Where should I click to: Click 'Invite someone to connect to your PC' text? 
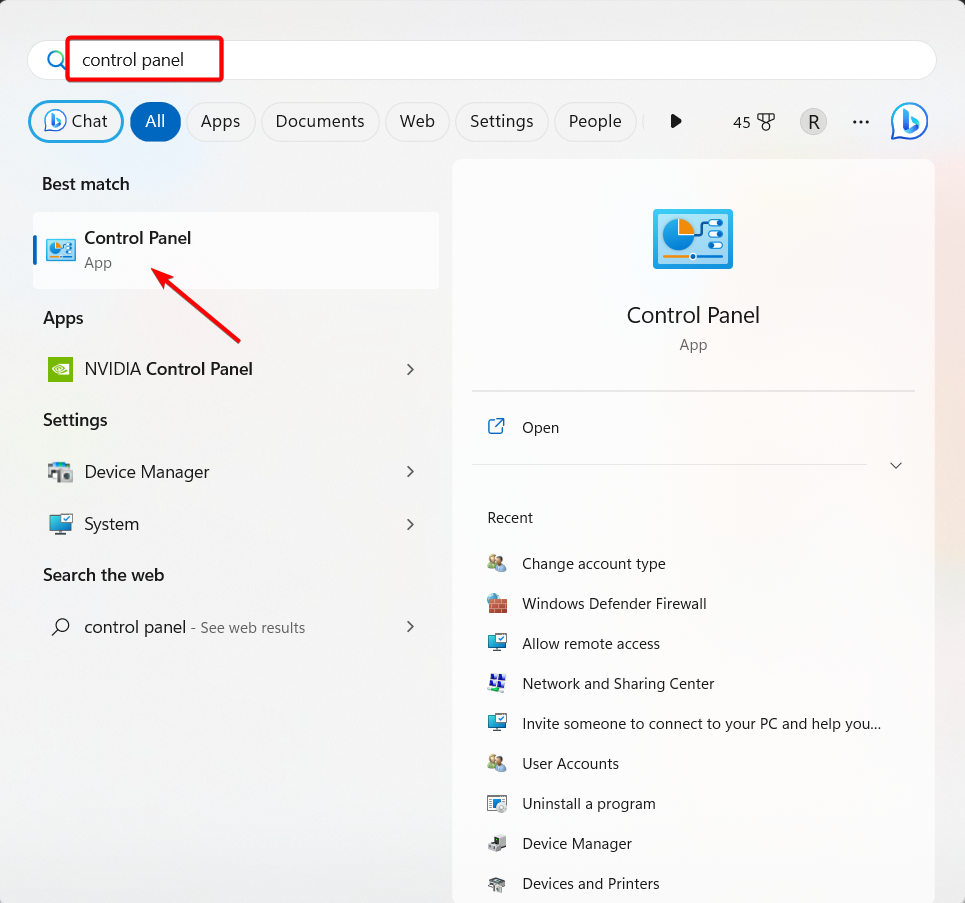[x=702, y=724]
